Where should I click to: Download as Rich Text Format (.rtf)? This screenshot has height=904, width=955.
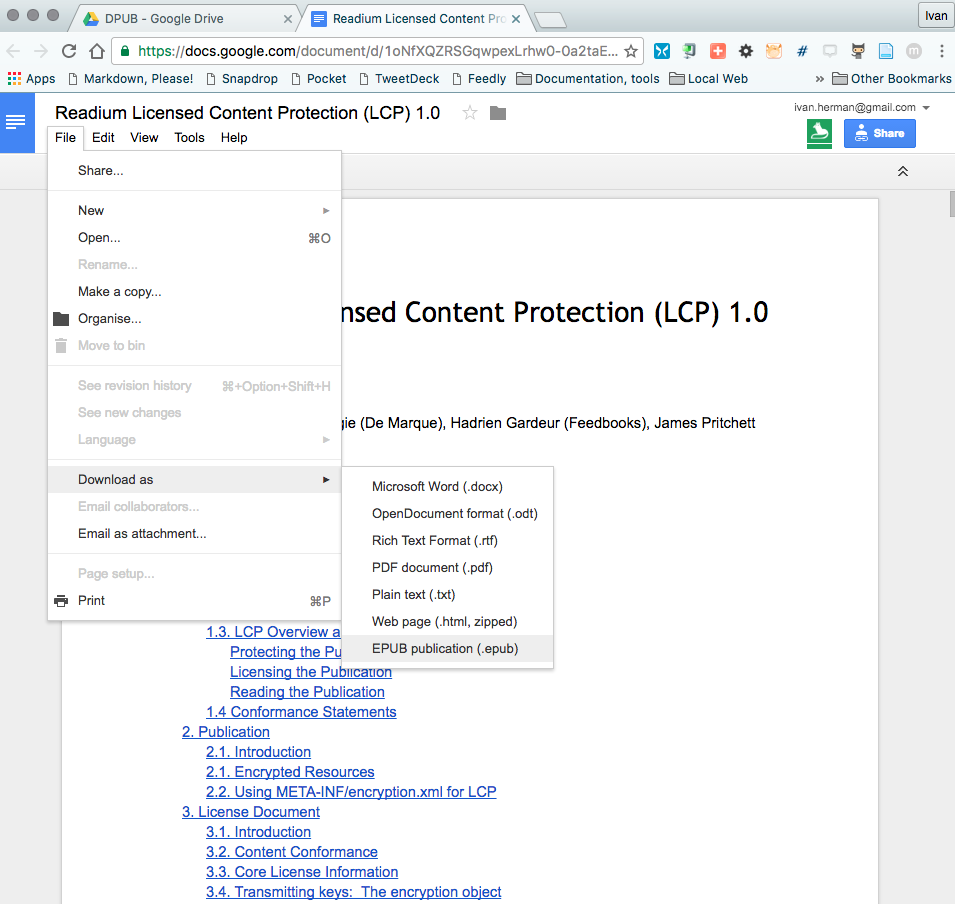click(x=448, y=541)
